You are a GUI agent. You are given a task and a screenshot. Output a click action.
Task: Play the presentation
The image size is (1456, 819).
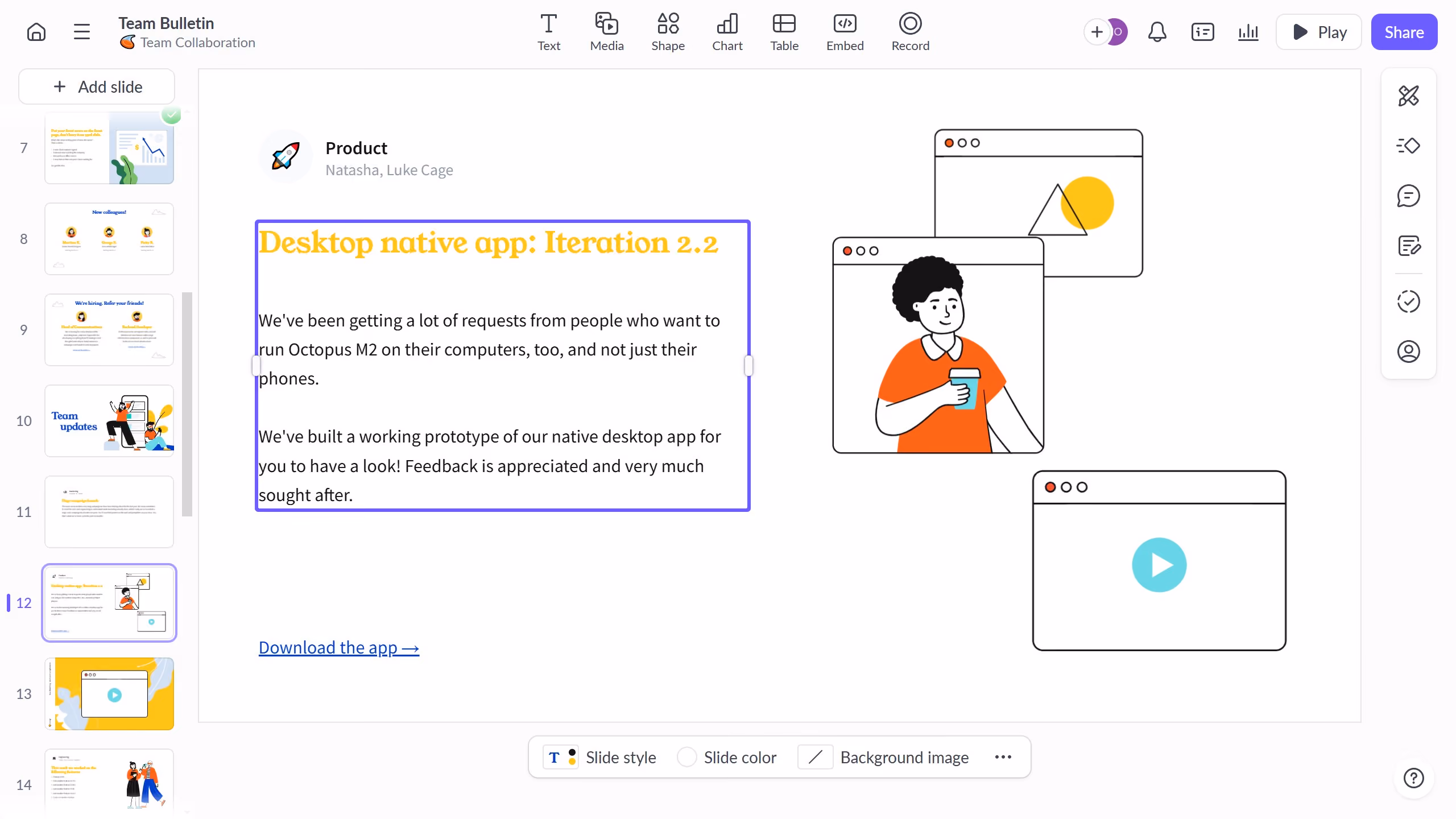tap(1319, 32)
